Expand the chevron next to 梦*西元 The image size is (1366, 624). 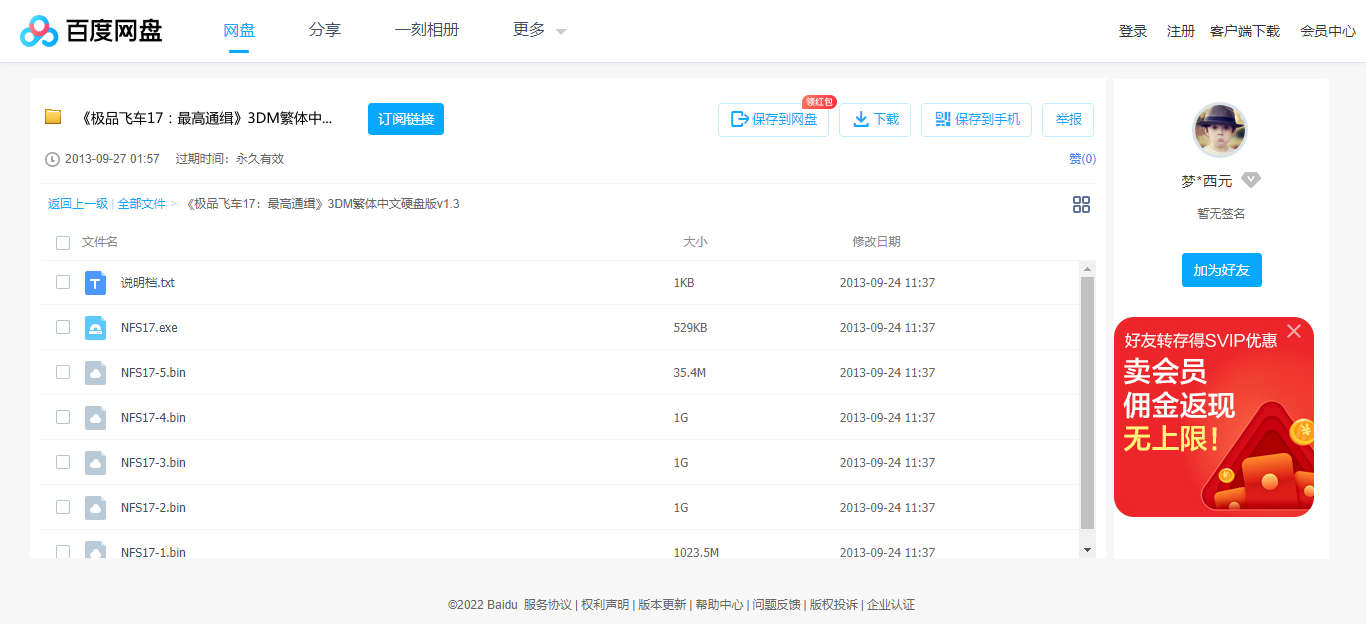(x=1250, y=180)
